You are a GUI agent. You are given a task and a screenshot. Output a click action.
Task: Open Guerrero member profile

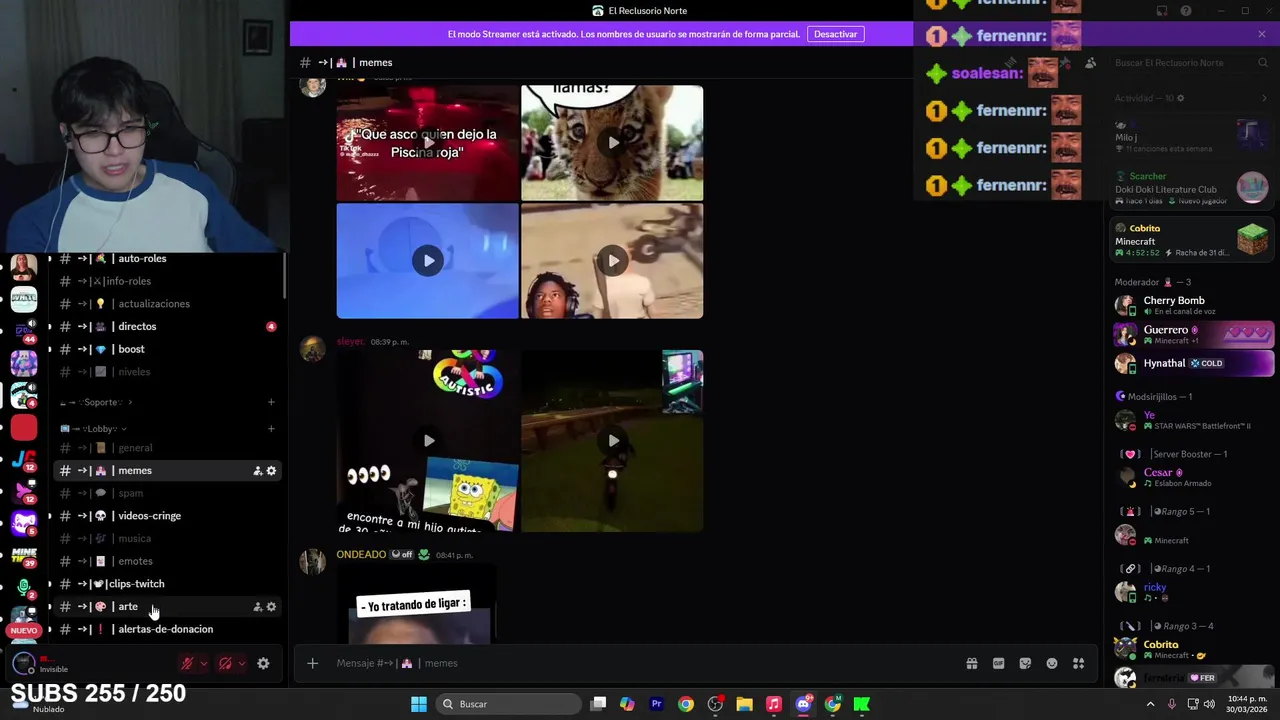click(x=1192, y=334)
